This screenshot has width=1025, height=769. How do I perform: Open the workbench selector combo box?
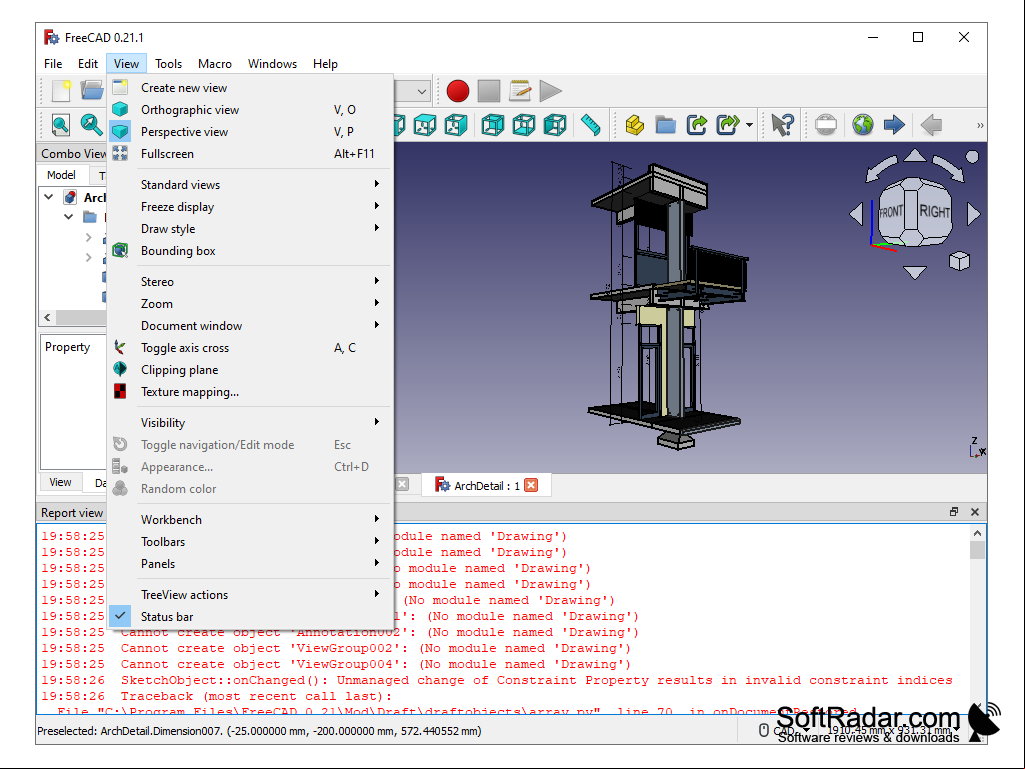point(412,91)
